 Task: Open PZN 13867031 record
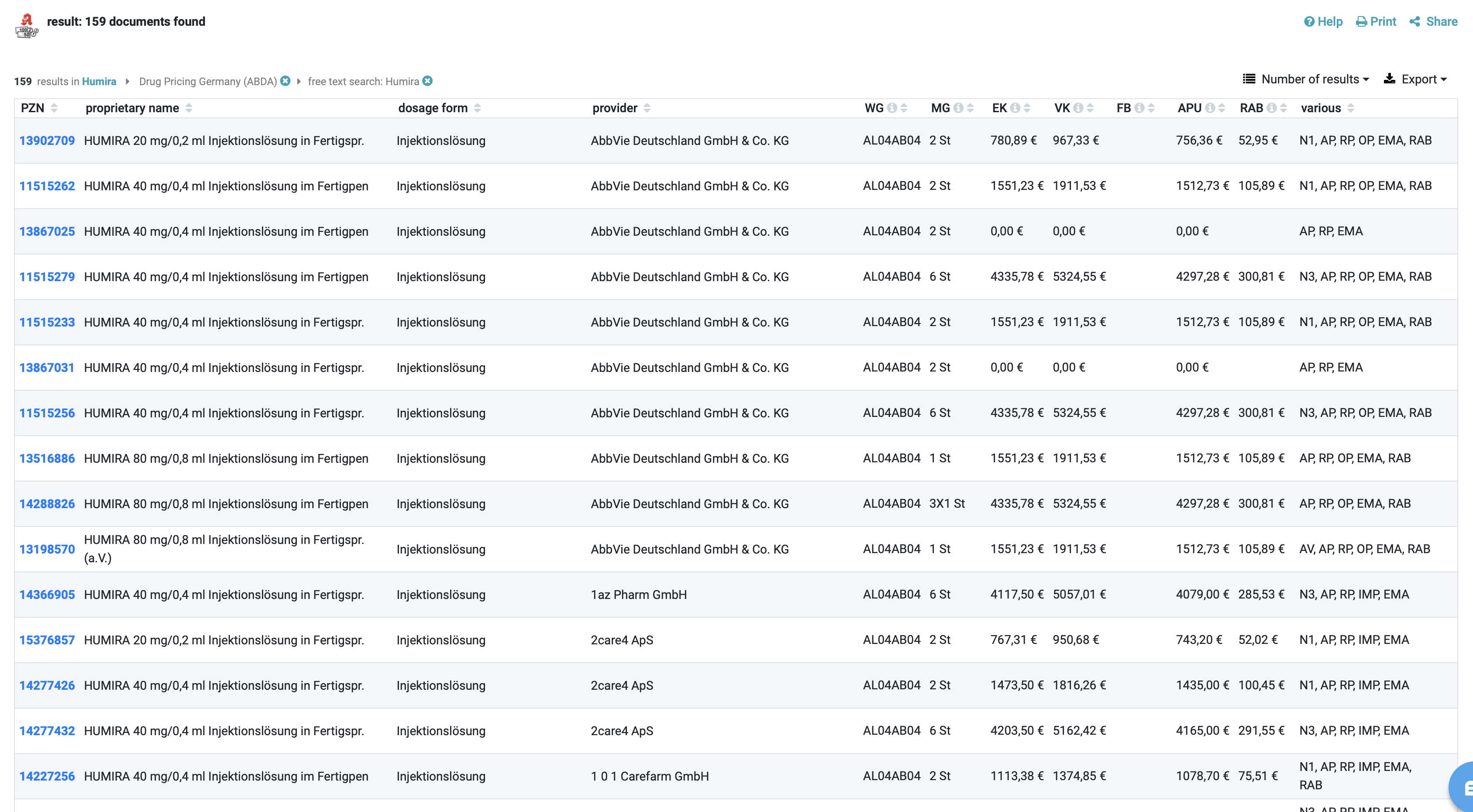pyautogui.click(x=47, y=368)
